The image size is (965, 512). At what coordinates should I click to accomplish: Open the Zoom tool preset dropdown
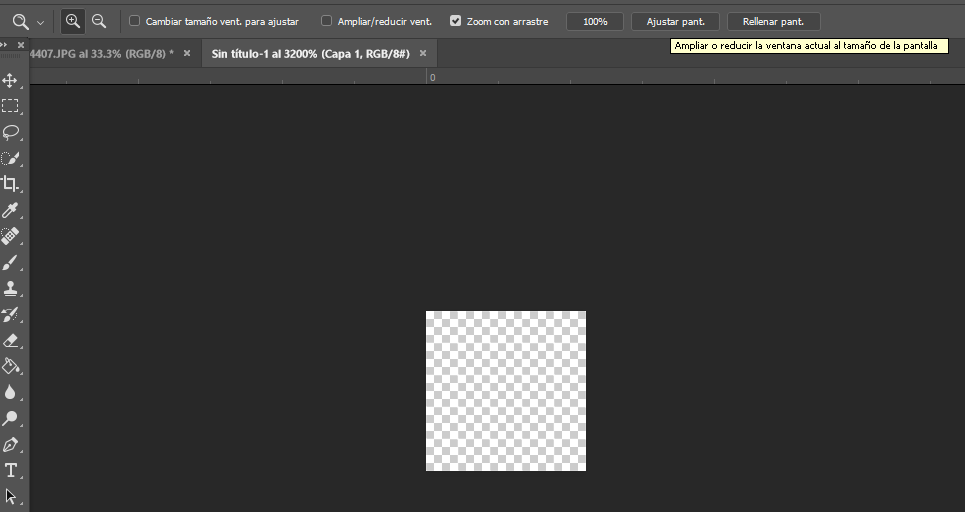(x=40, y=21)
